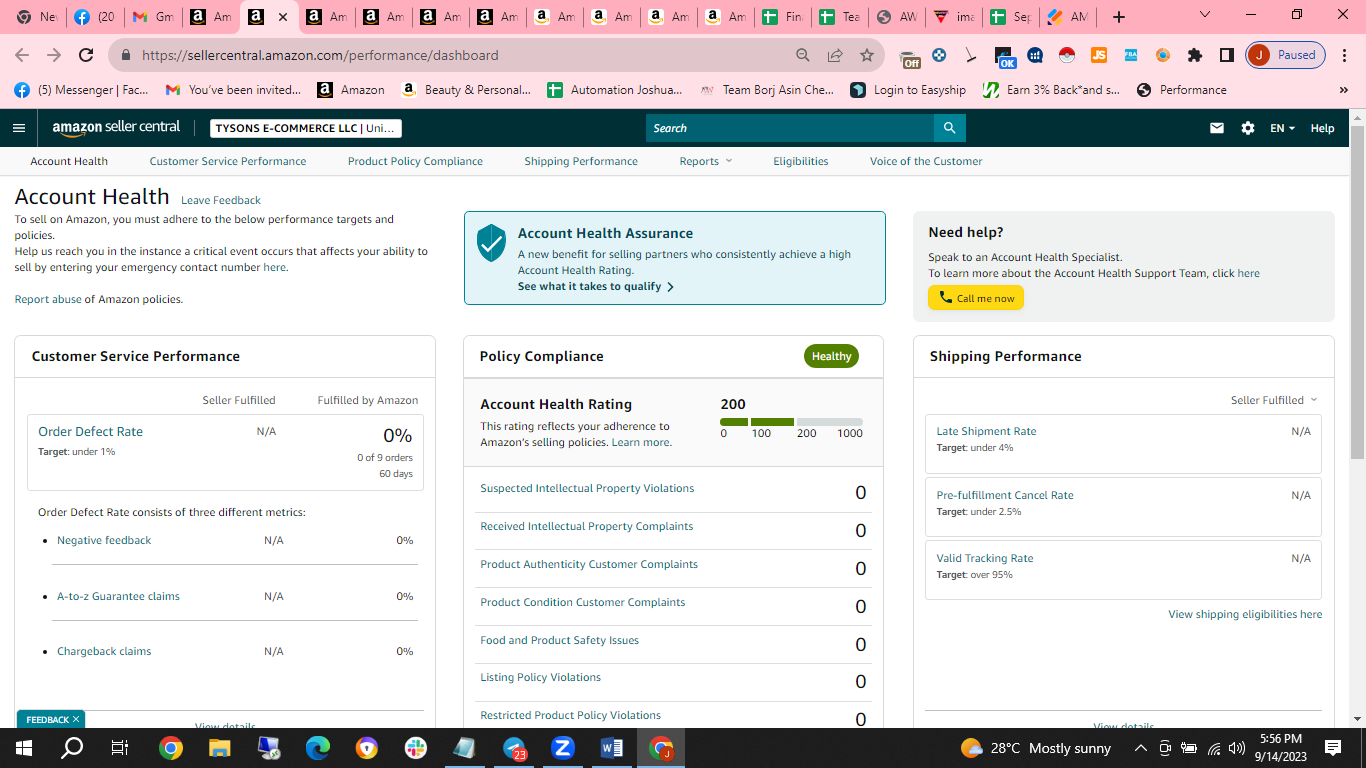This screenshot has height=768, width=1366.
Task: Switch to Shipping Performance tab
Action: [581, 161]
